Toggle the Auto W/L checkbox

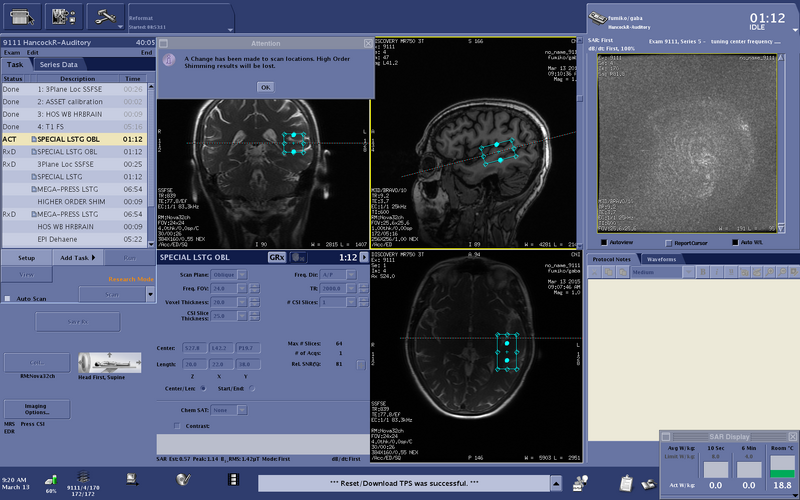click(735, 243)
